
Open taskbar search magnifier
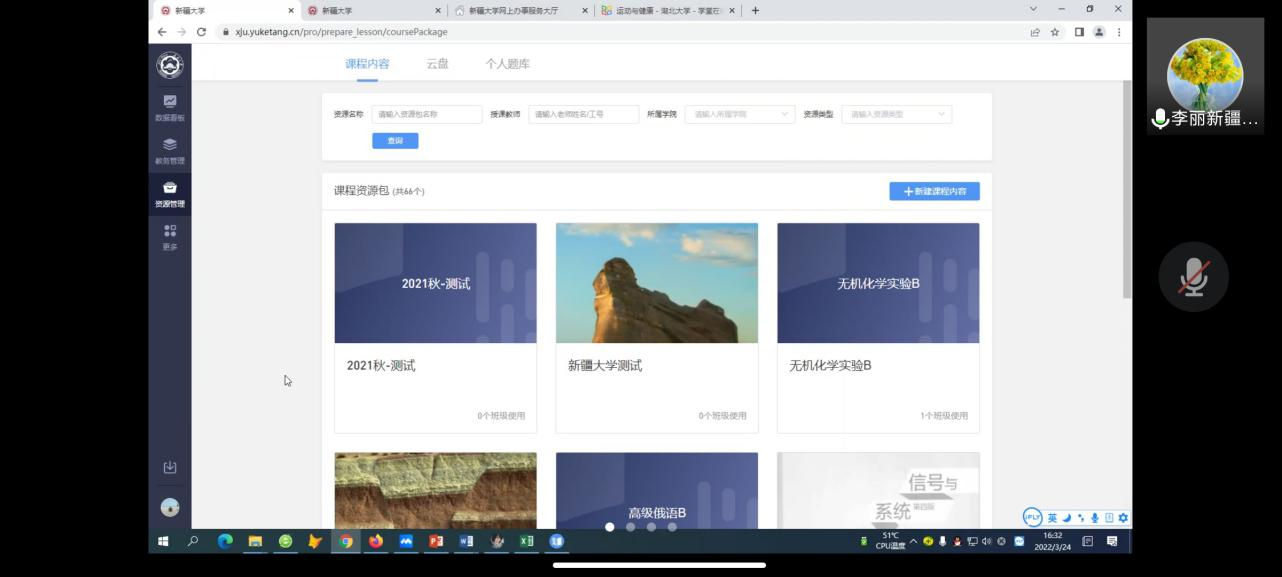pos(193,541)
